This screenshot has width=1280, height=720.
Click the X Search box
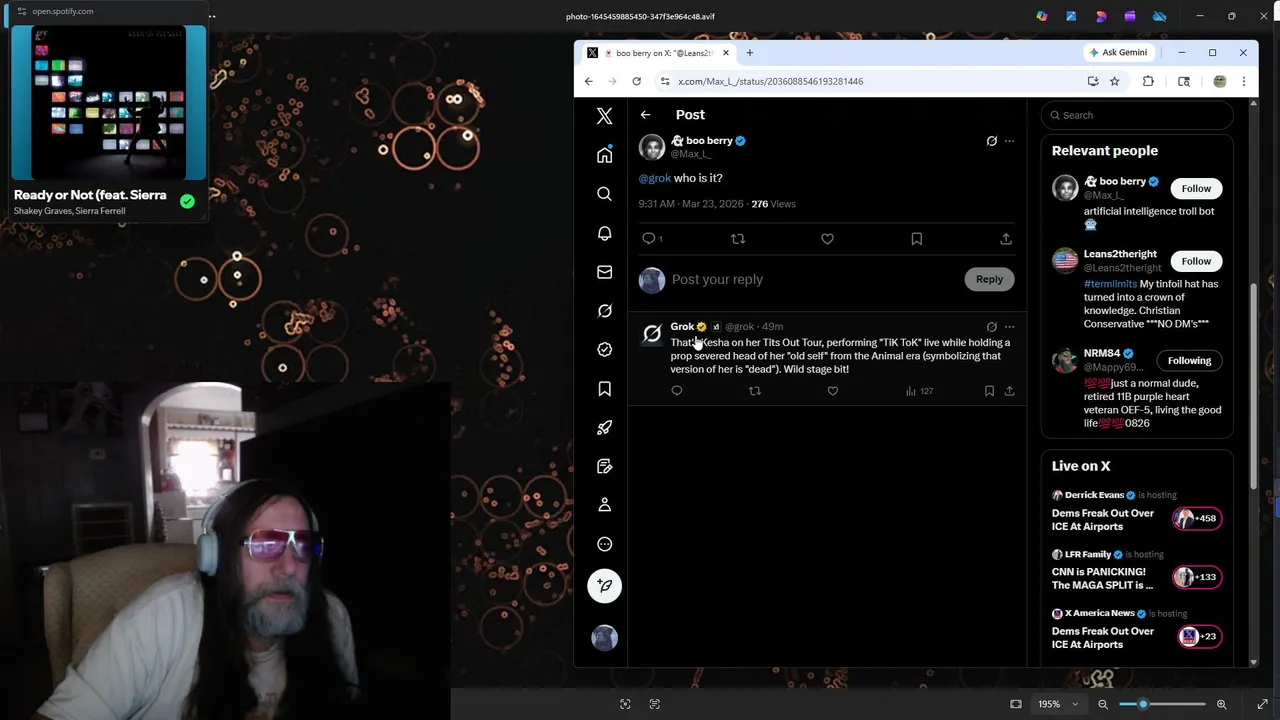pyautogui.click(x=1137, y=115)
